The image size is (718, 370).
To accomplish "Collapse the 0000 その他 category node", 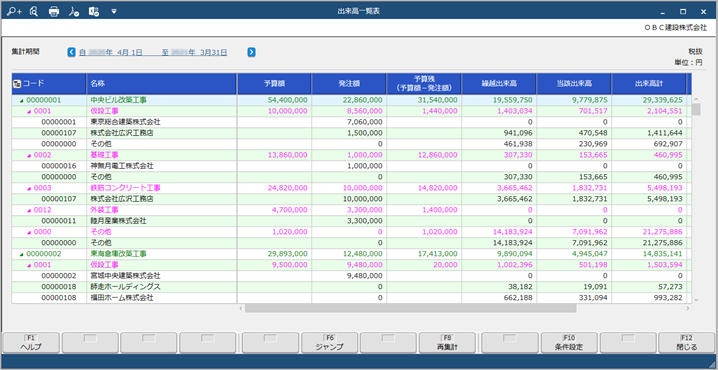I will [30, 232].
